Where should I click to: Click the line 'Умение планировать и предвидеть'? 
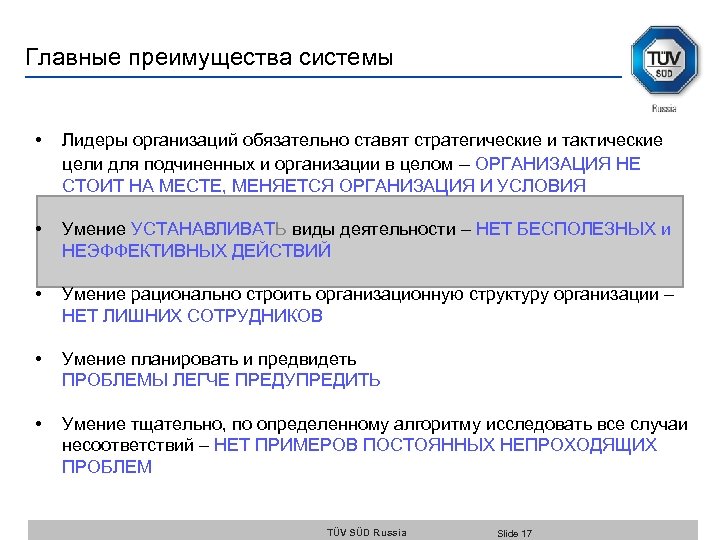tap(209, 359)
